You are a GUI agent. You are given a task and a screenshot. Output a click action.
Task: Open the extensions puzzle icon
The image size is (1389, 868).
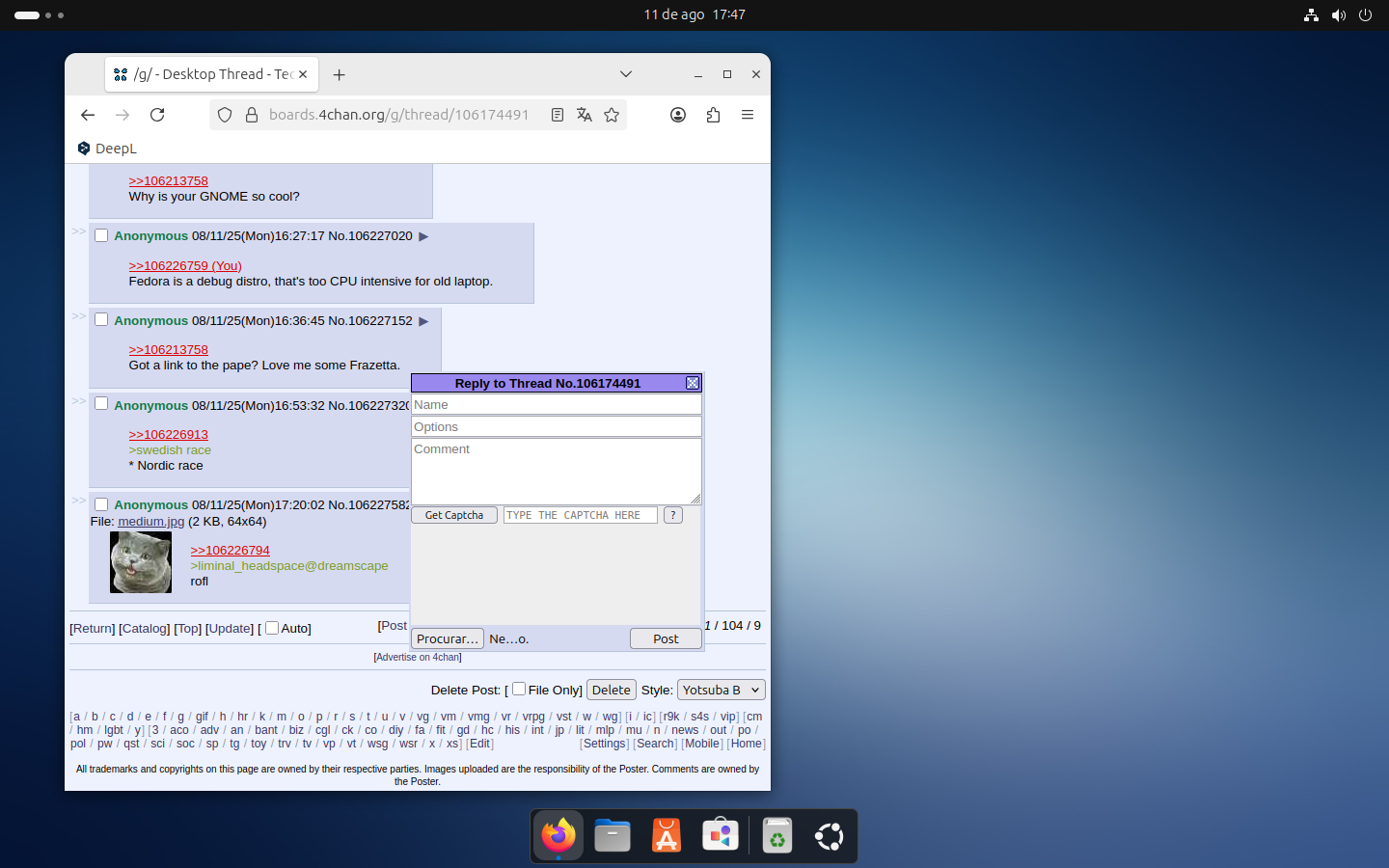coord(713,115)
